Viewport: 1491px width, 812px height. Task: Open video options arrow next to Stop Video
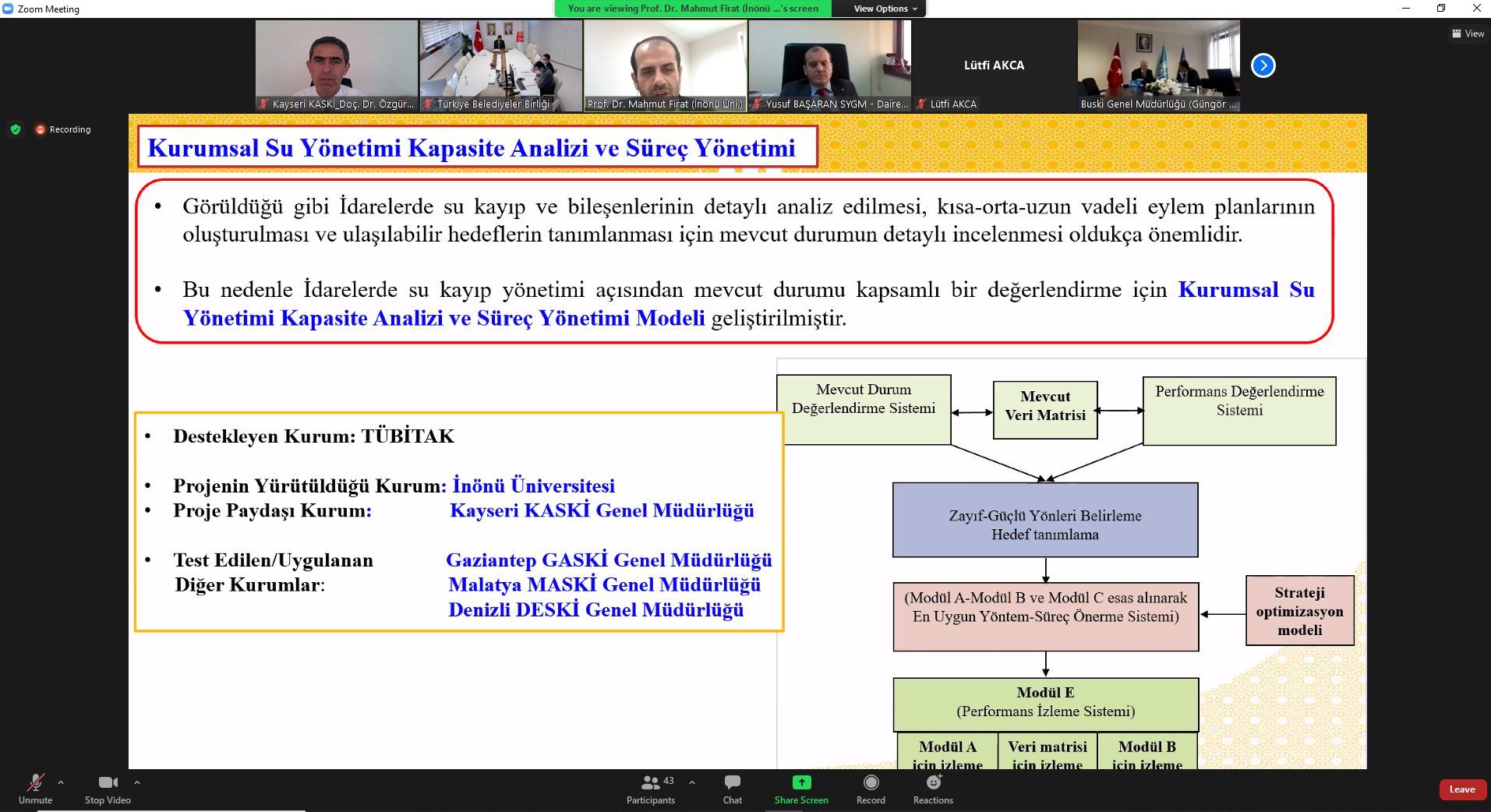coord(137,782)
